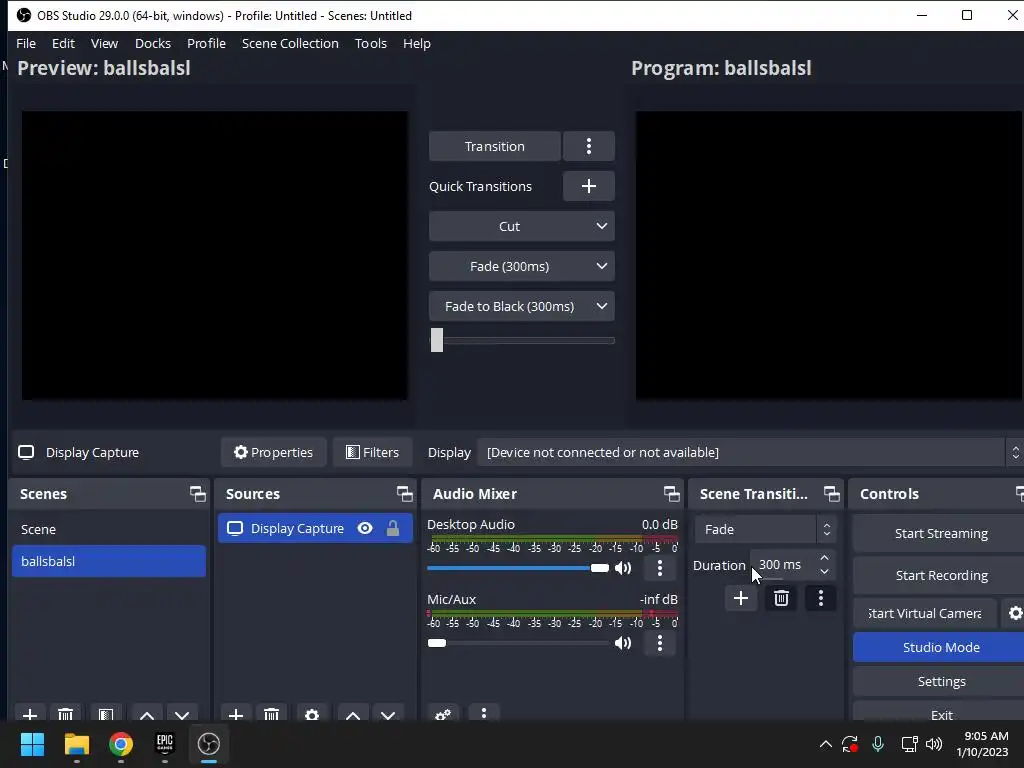Mute the Mic/Aux speaker icon
Screen dimensions: 1024x768
point(623,643)
